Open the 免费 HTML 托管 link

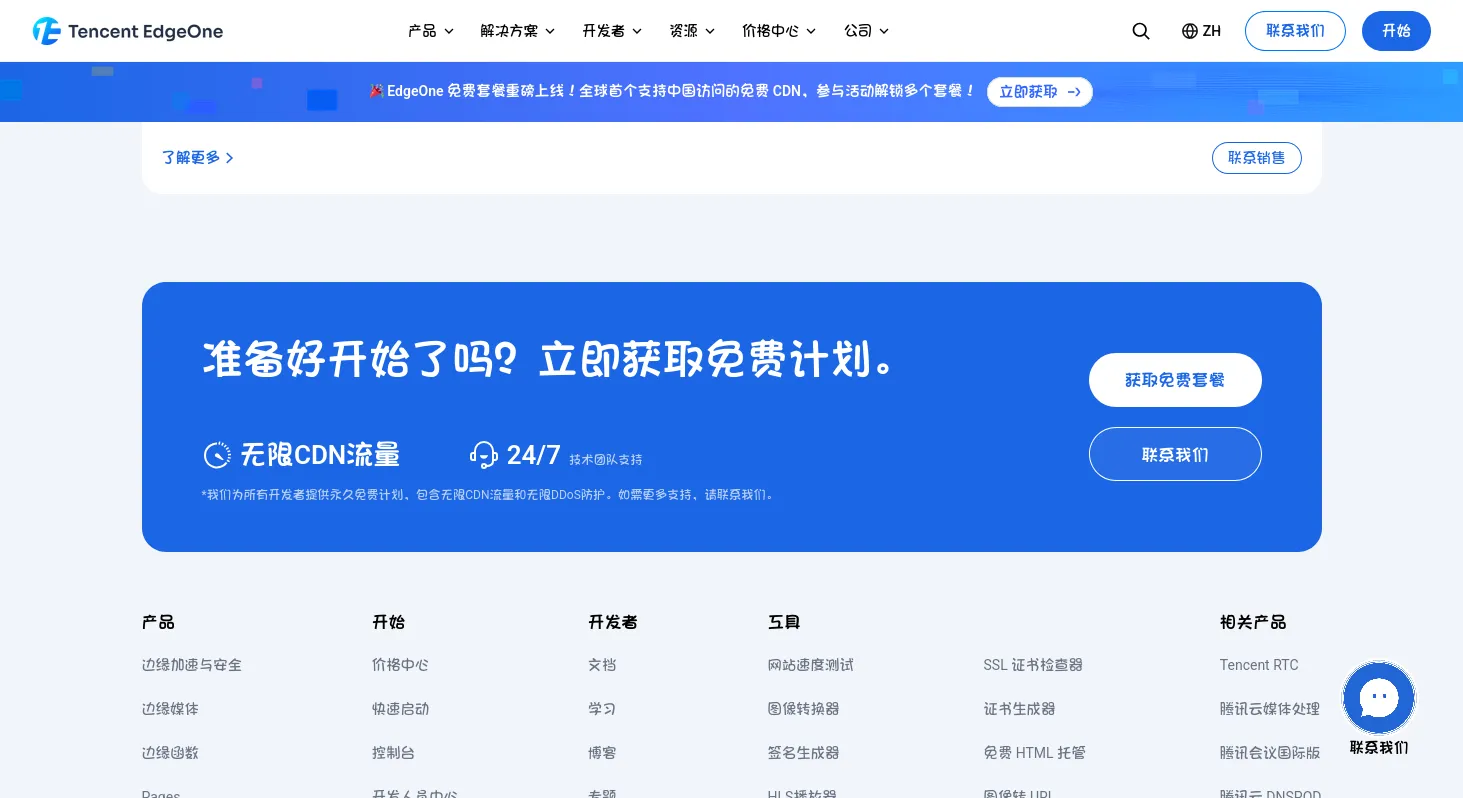point(1035,753)
